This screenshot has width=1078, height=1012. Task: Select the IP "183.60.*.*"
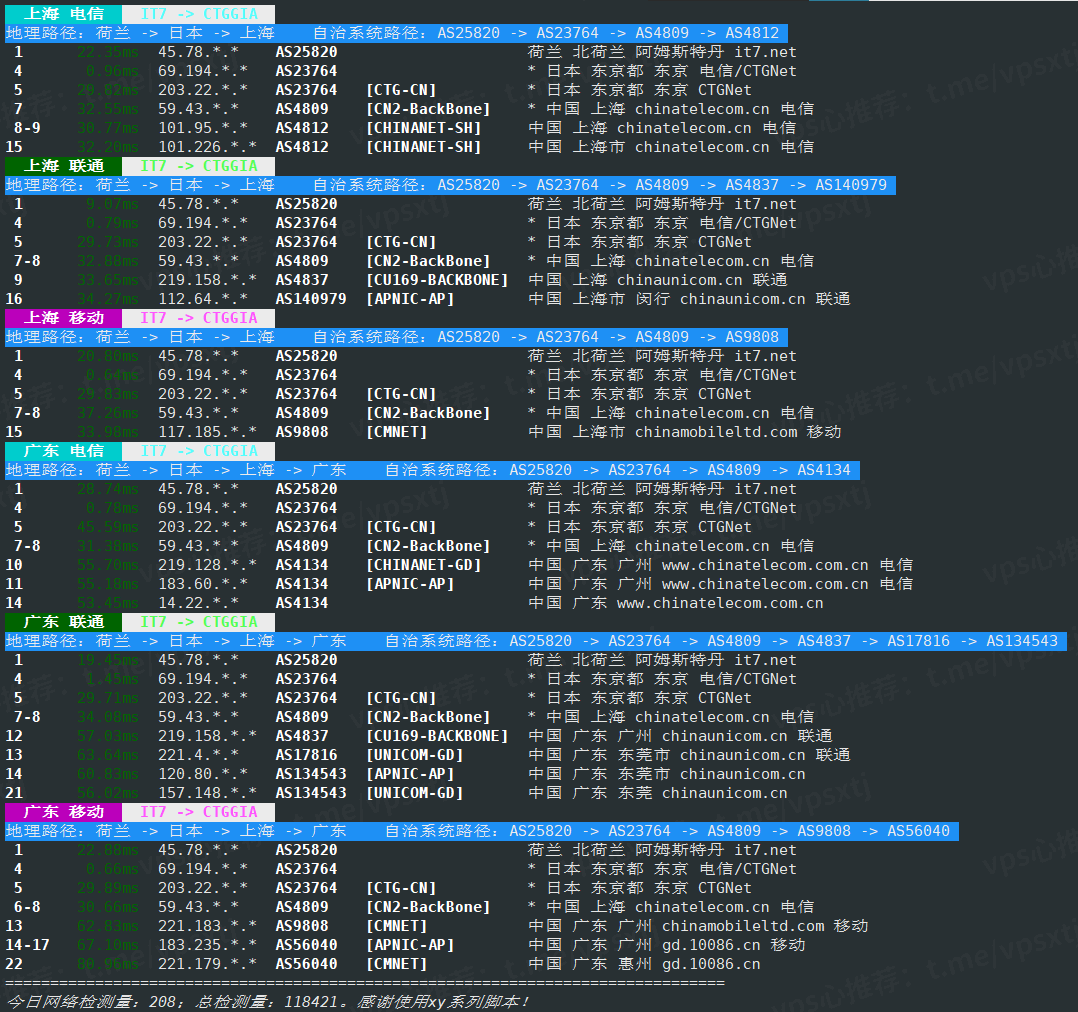point(203,584)
